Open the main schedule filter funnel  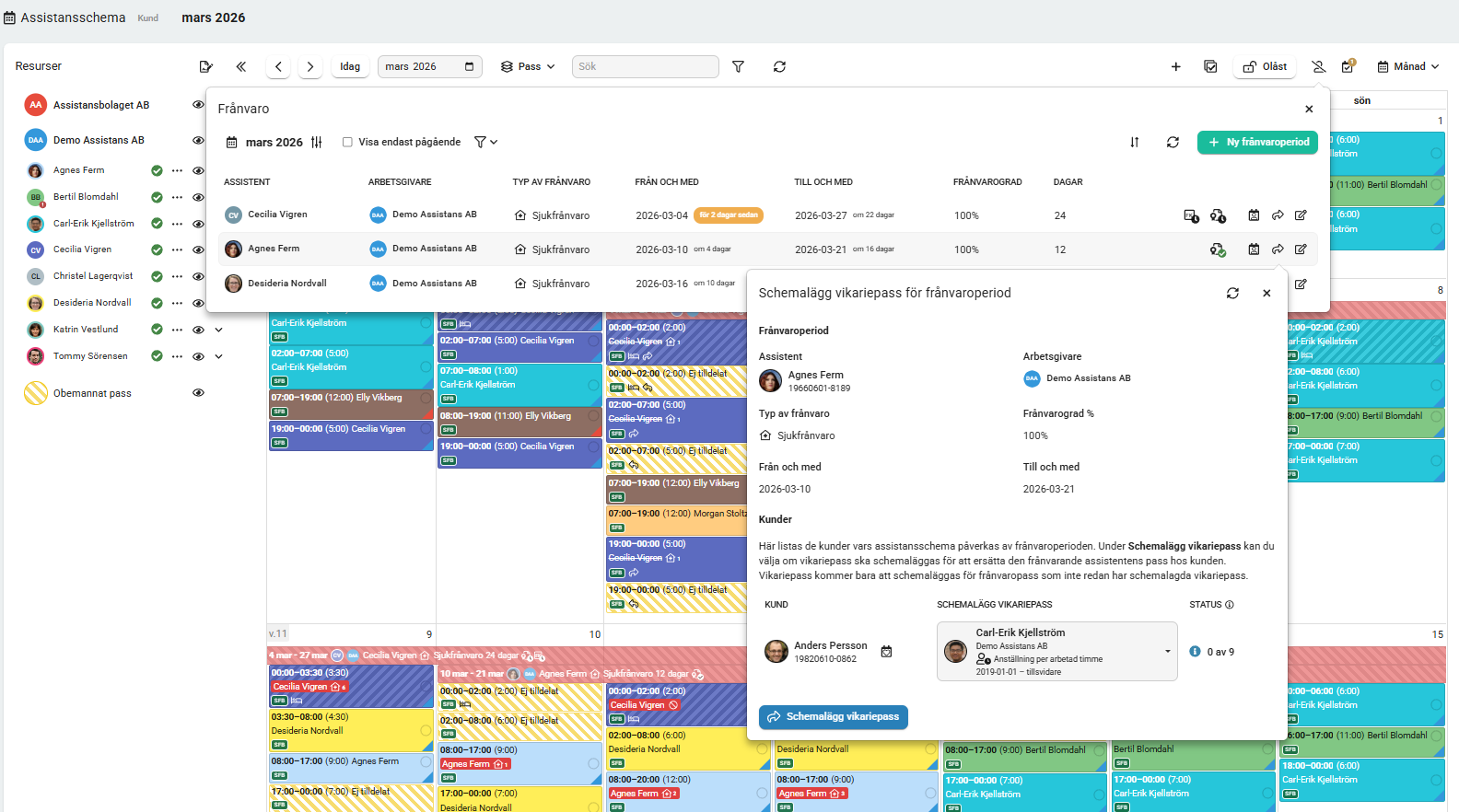[738, 66]
